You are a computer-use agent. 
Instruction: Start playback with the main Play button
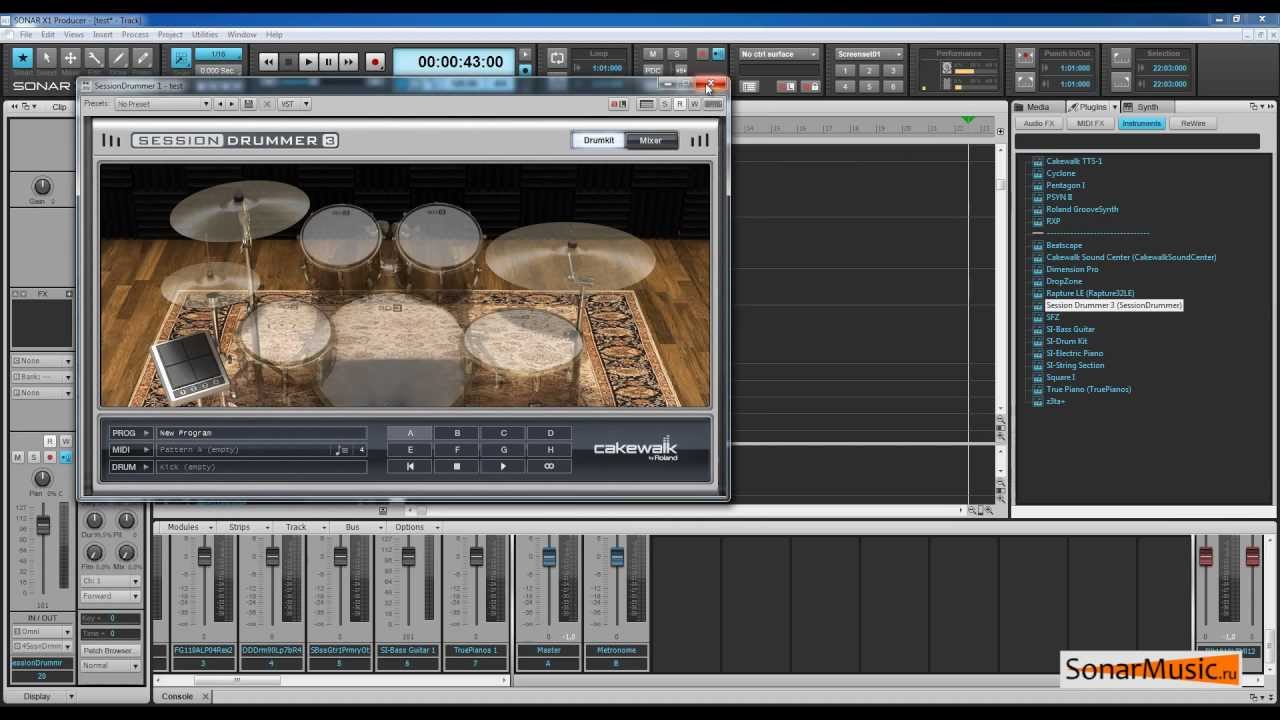point(308,62)
